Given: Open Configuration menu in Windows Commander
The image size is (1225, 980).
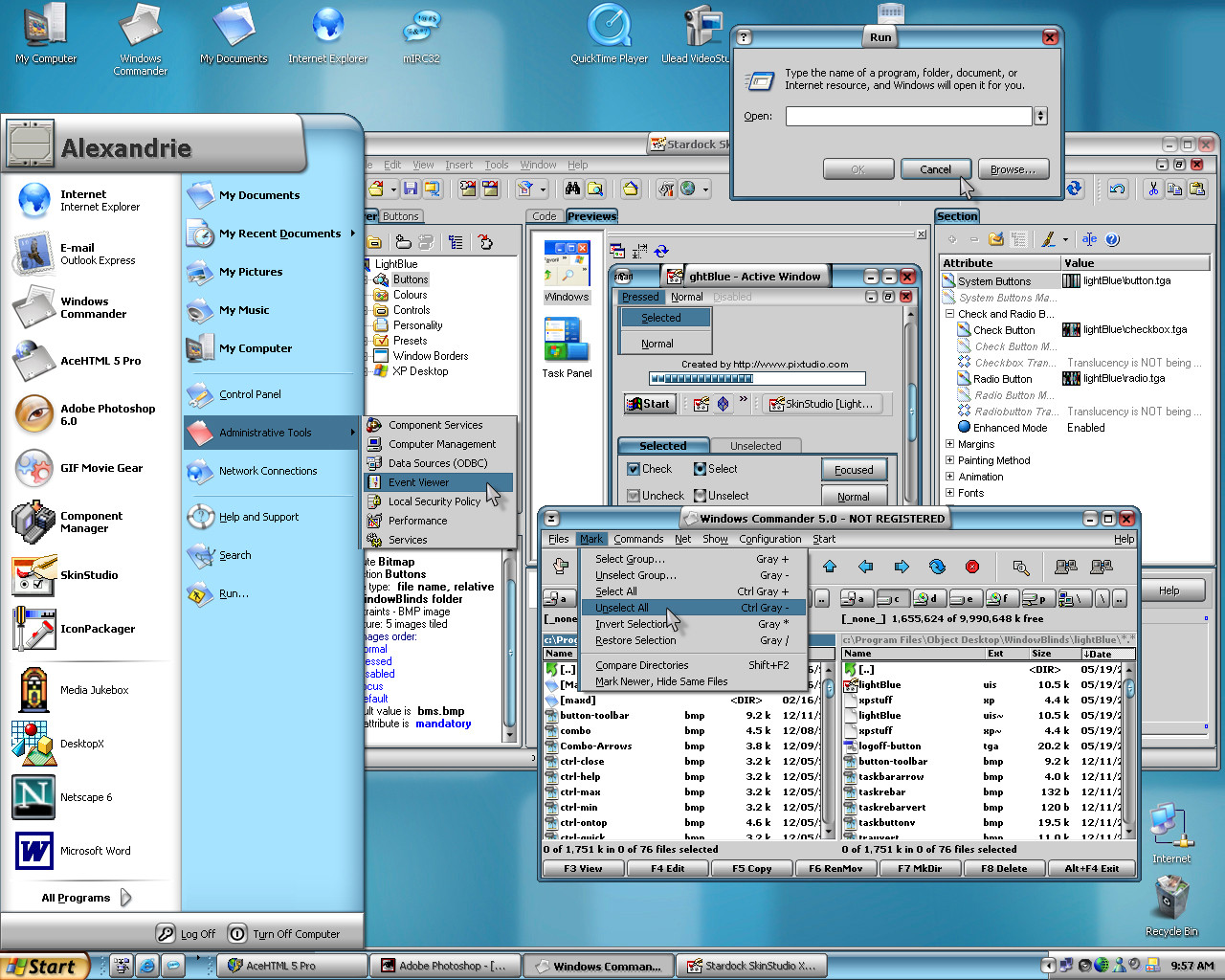Looking at the screenshot, I should click(x=770, y=539).
